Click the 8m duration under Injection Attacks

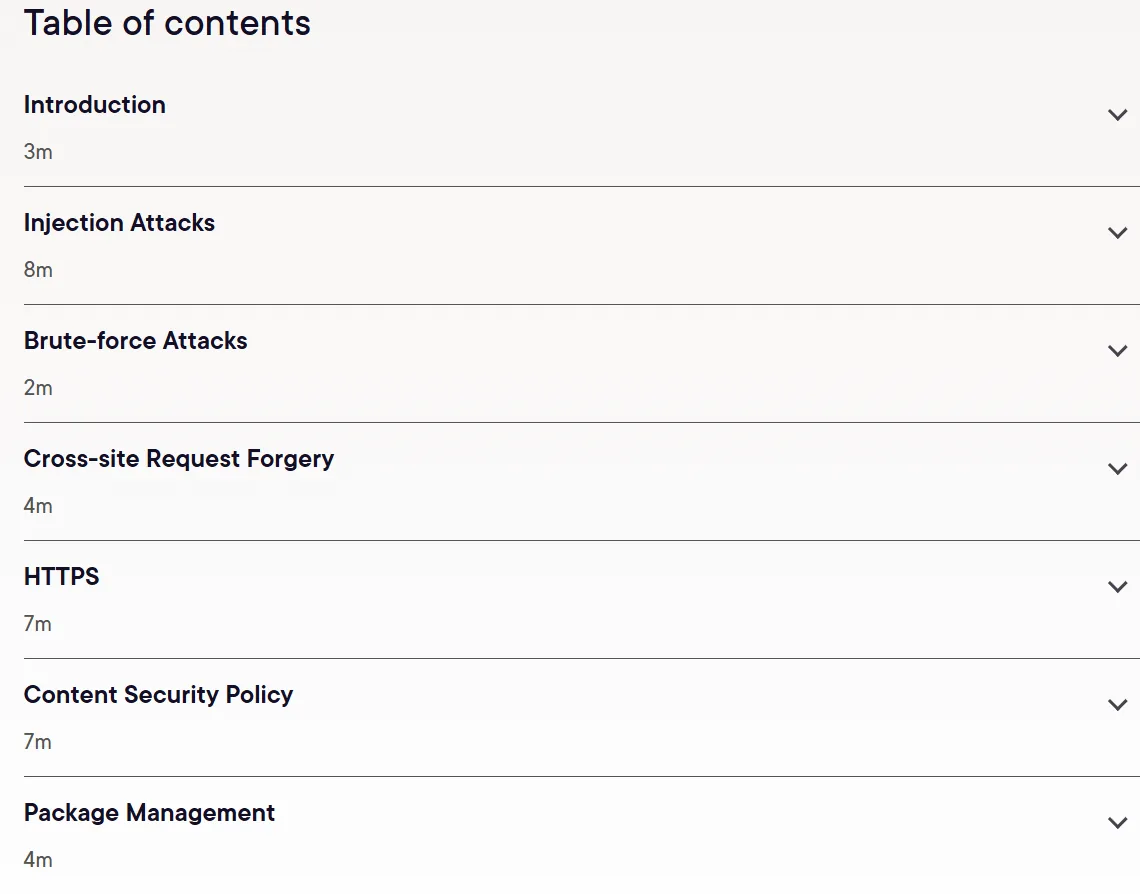tap(38, 270)
